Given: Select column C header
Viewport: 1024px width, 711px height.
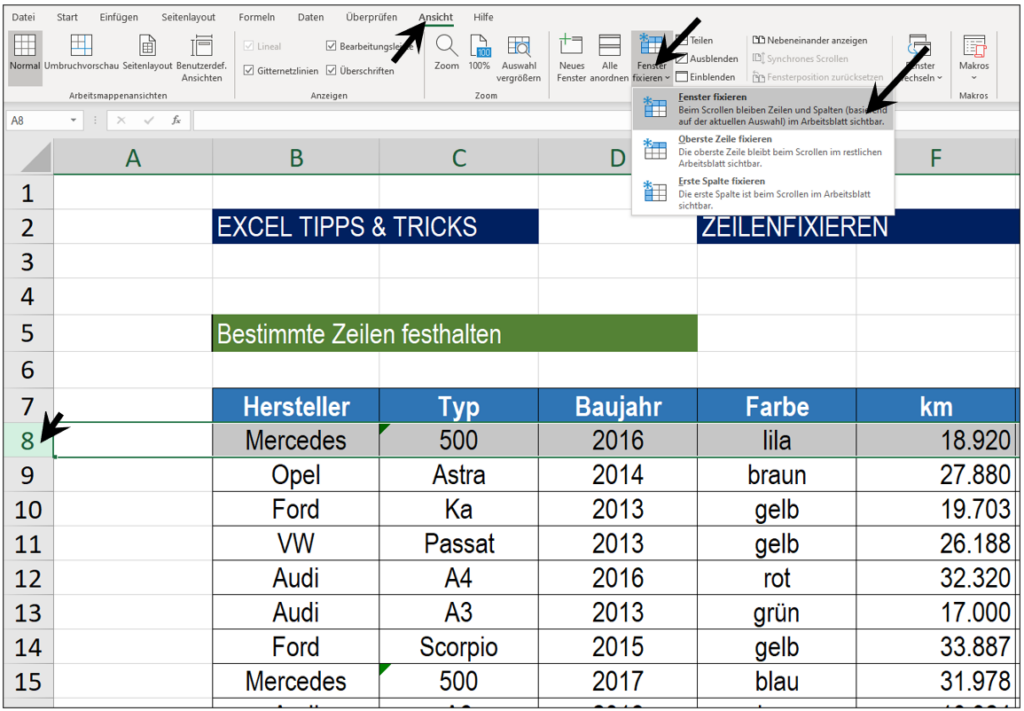Looking at the screenshot, I should (459, 157).
